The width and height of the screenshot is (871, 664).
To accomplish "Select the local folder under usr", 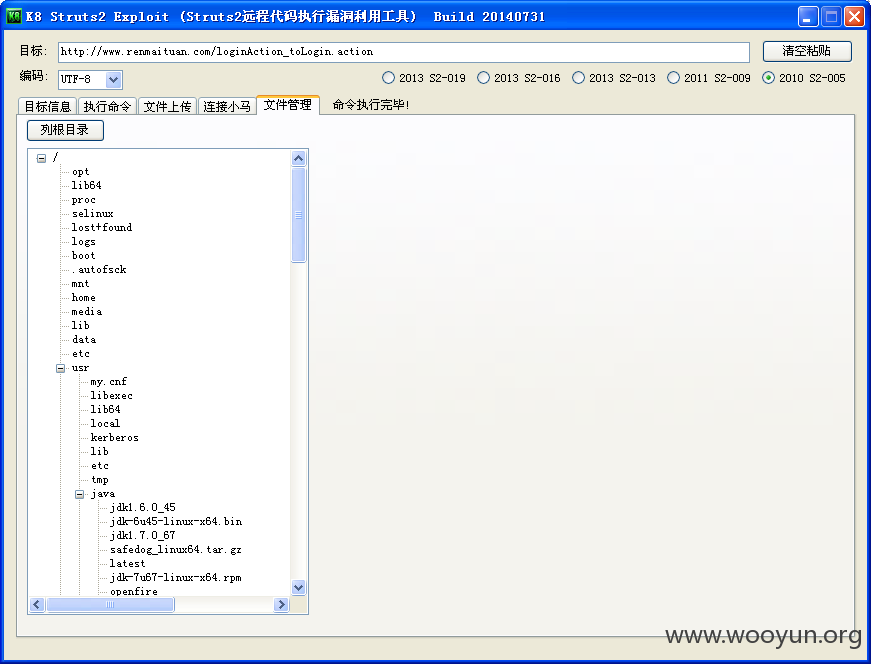I will click(x=105, y=423).
